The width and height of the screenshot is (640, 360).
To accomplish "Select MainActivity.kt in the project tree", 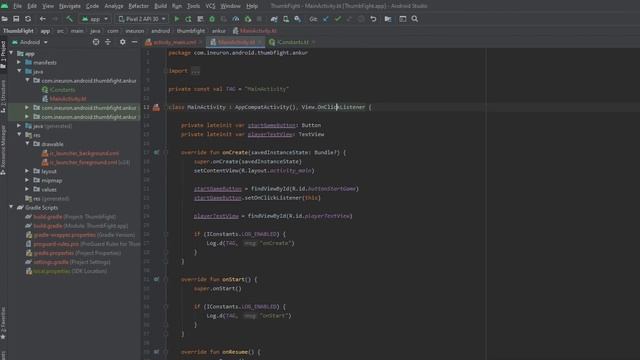I will point(68,99).
